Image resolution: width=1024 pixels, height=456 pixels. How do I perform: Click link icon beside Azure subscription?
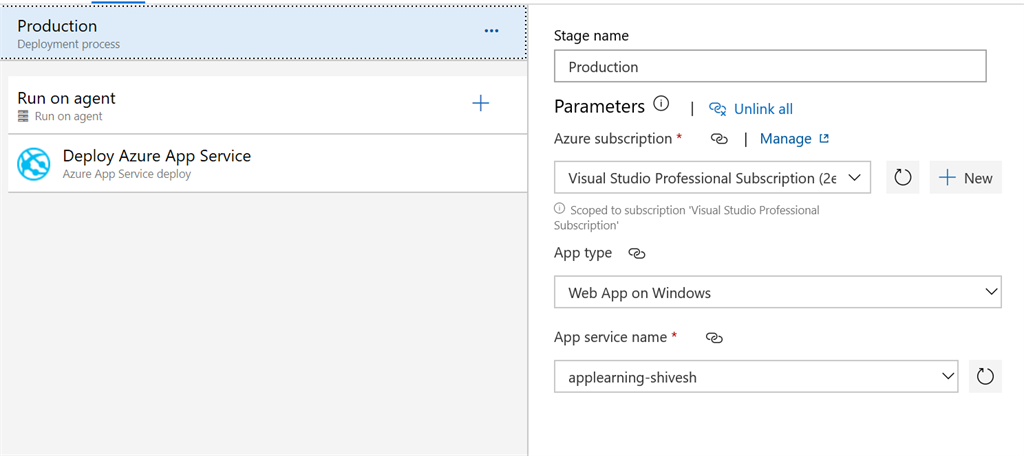(719, 139)
